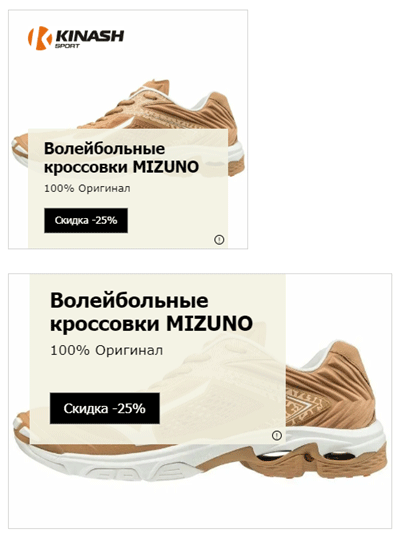Click the Скидка -25% button in square banner
This screenshot has width=401, height=537.
pos(86,220)
